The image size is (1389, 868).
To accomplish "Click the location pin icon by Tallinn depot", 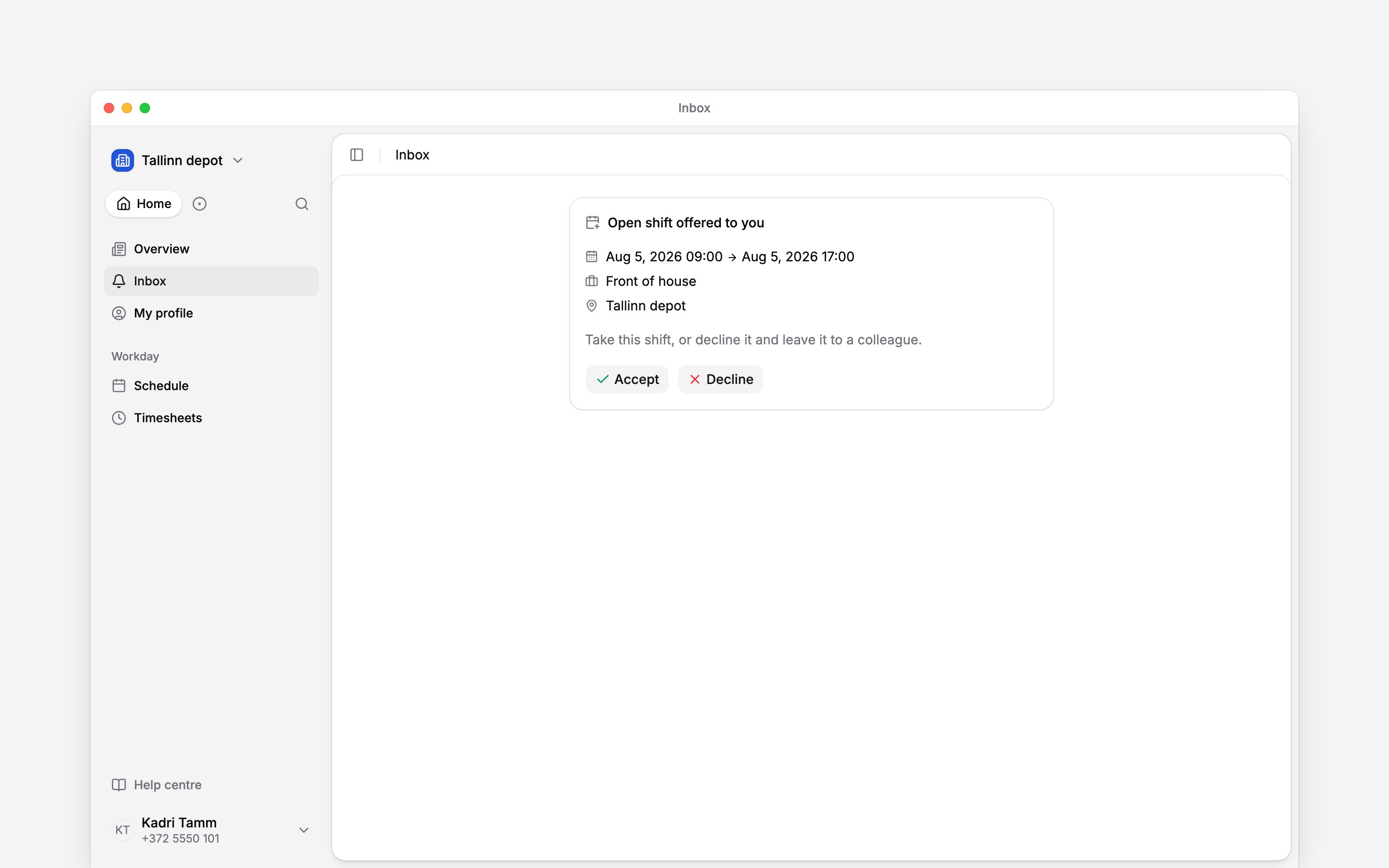I will coord(592,306).
